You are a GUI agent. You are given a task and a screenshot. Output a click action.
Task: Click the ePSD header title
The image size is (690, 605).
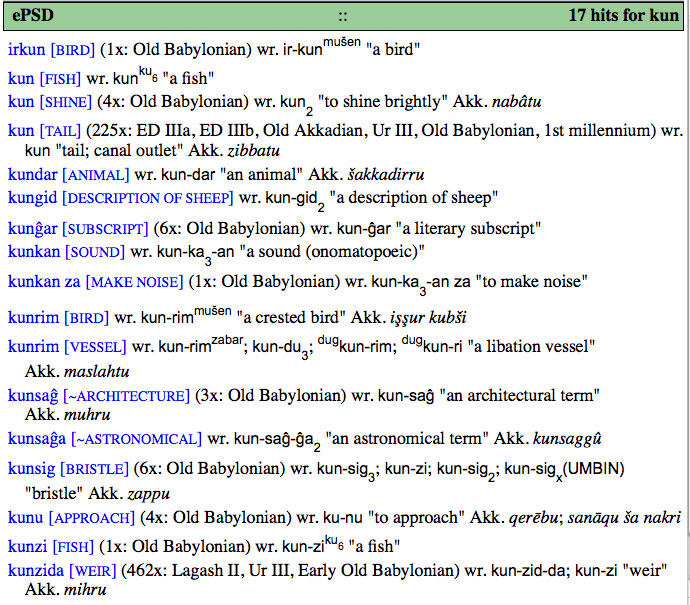click(32, 16)
